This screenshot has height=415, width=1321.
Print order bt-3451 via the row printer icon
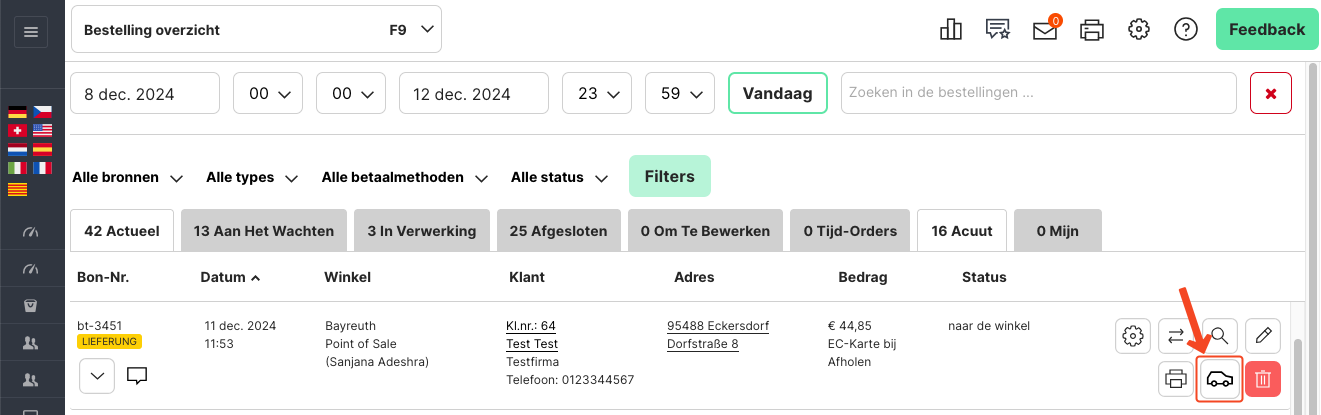(x=1176, y=379)
